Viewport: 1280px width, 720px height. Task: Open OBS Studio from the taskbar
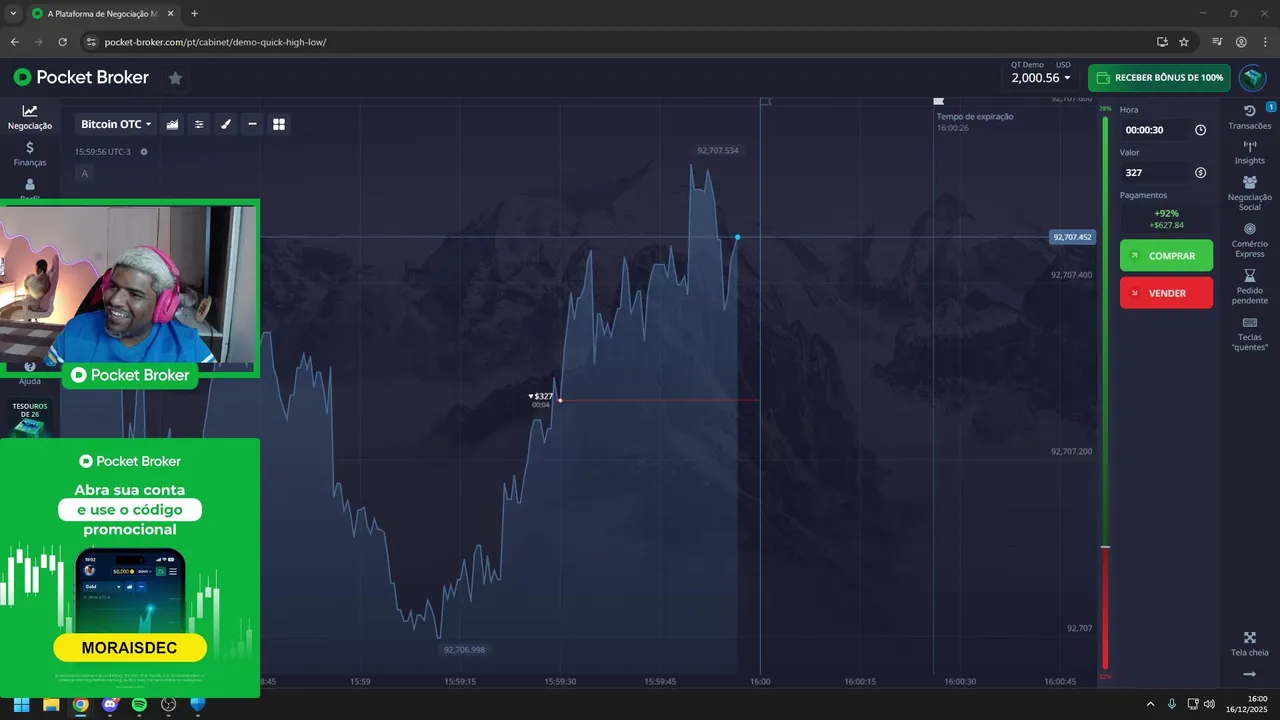168,704
